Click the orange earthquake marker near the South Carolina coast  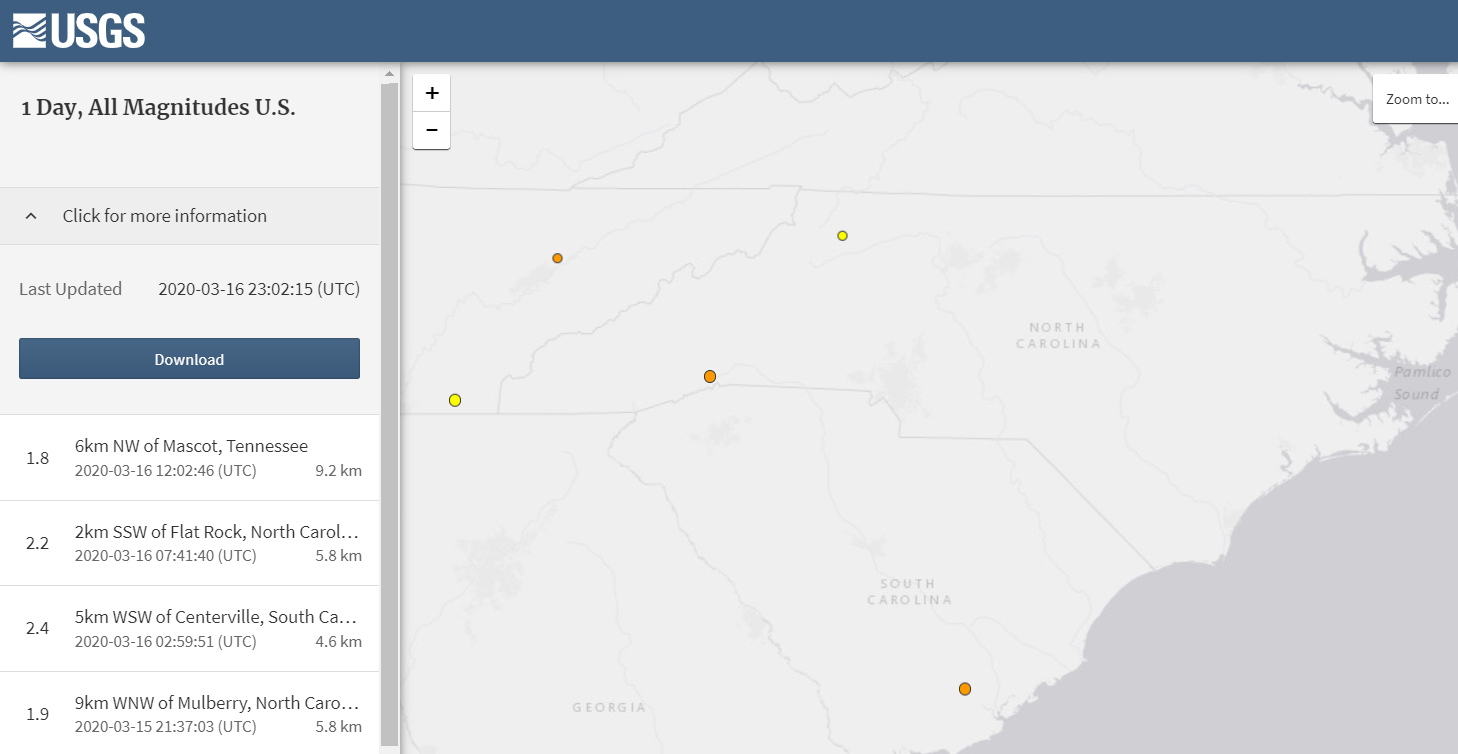click(x=965, y=689)
